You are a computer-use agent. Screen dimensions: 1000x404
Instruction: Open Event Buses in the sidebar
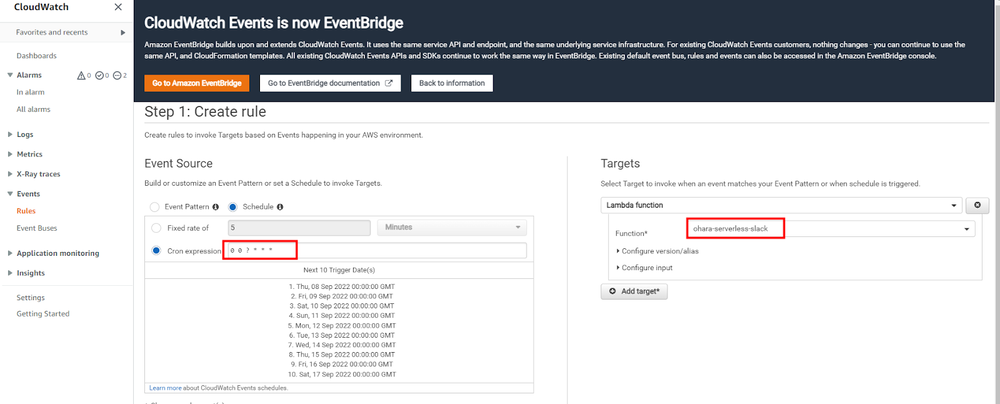tap(35, 228)
